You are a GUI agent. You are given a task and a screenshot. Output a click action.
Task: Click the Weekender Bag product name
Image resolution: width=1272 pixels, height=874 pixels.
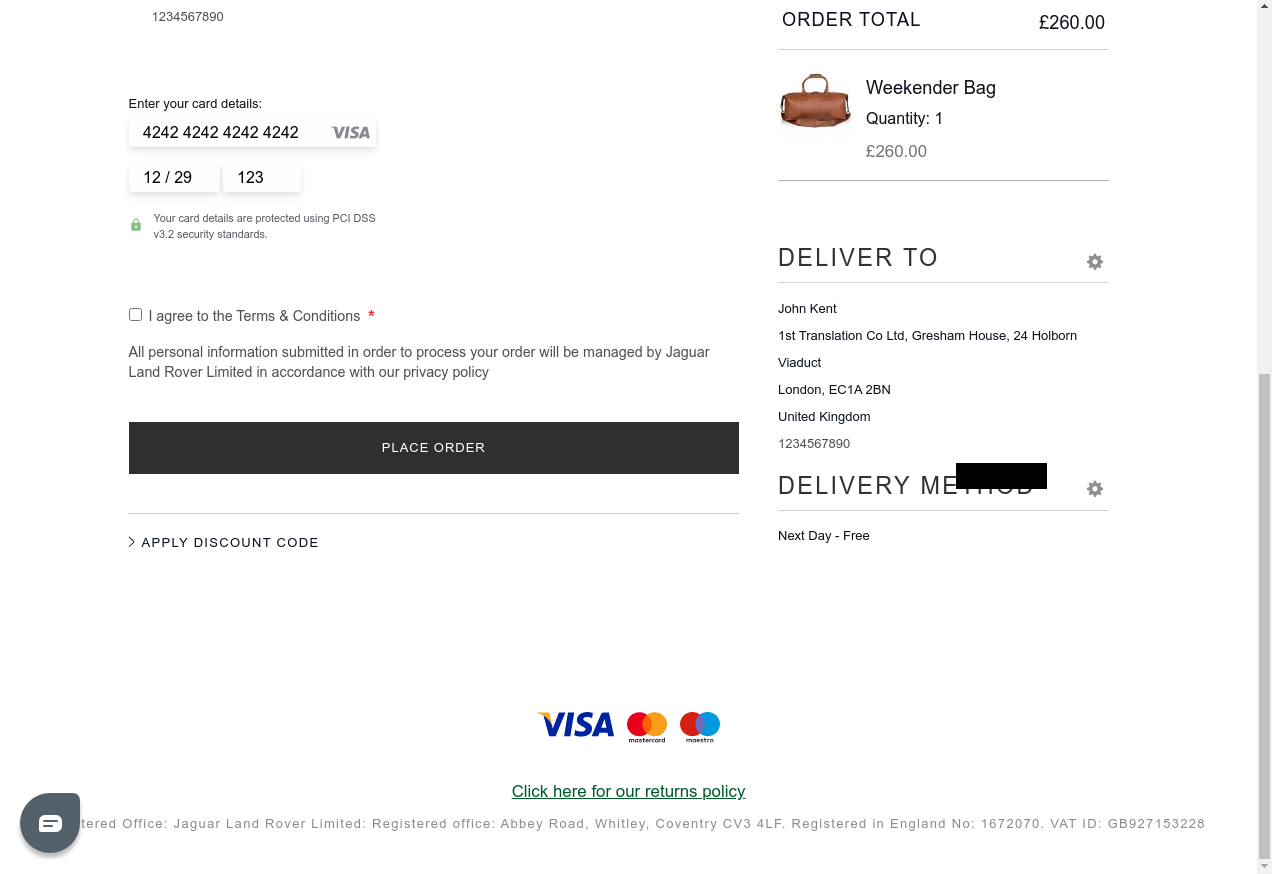click(x=930, y=88)
